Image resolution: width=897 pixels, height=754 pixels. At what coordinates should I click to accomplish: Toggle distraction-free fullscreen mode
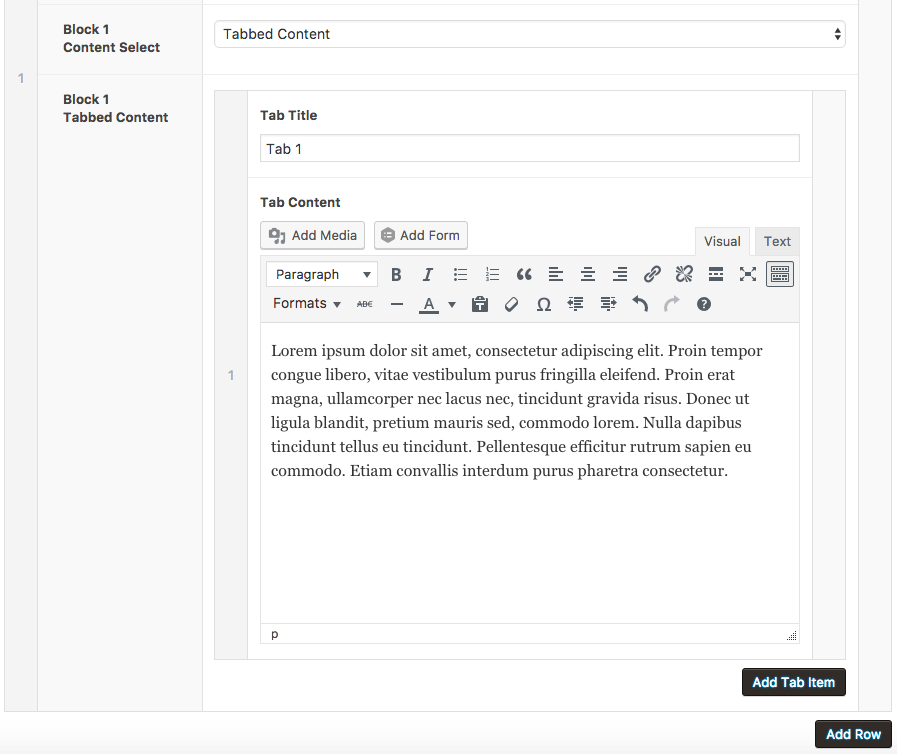point(748,275)
